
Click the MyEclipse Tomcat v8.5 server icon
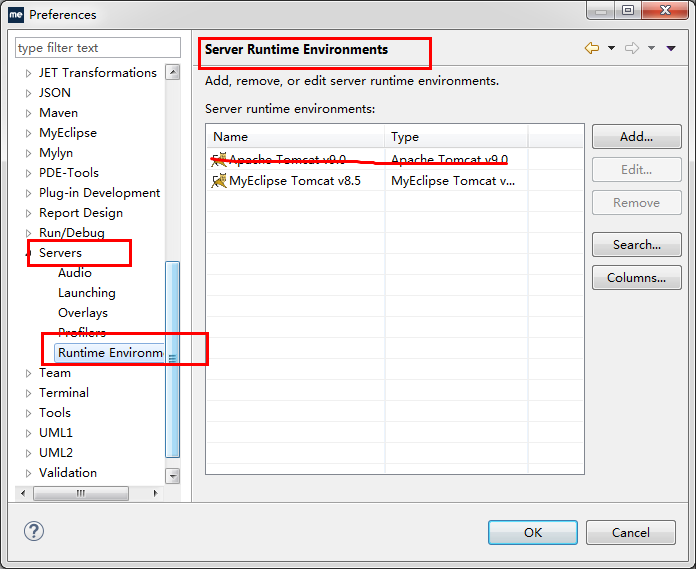[x=219, y=181]
